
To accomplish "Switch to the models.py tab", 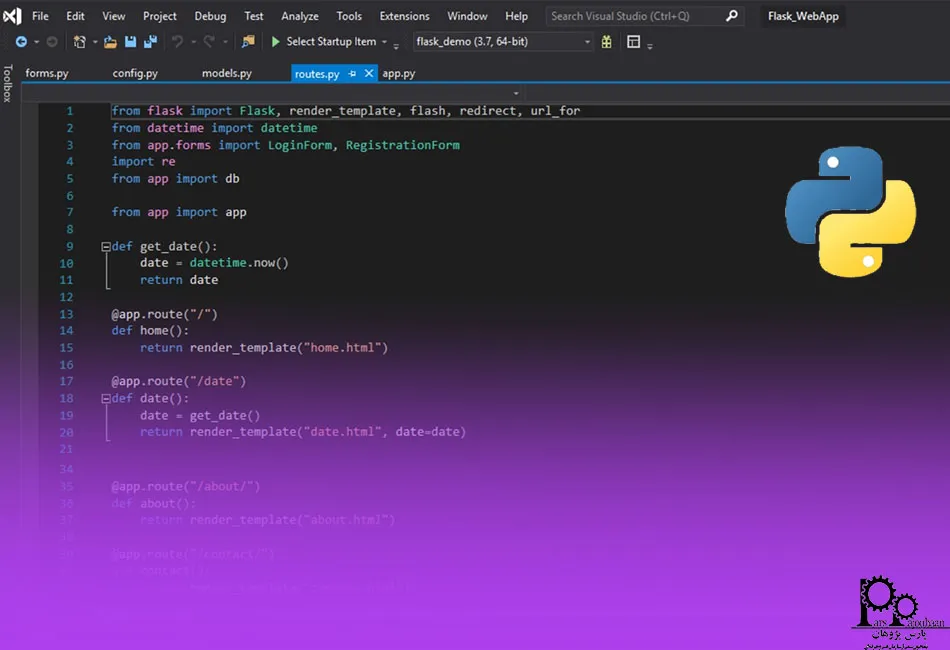I will tap(227, 74).
